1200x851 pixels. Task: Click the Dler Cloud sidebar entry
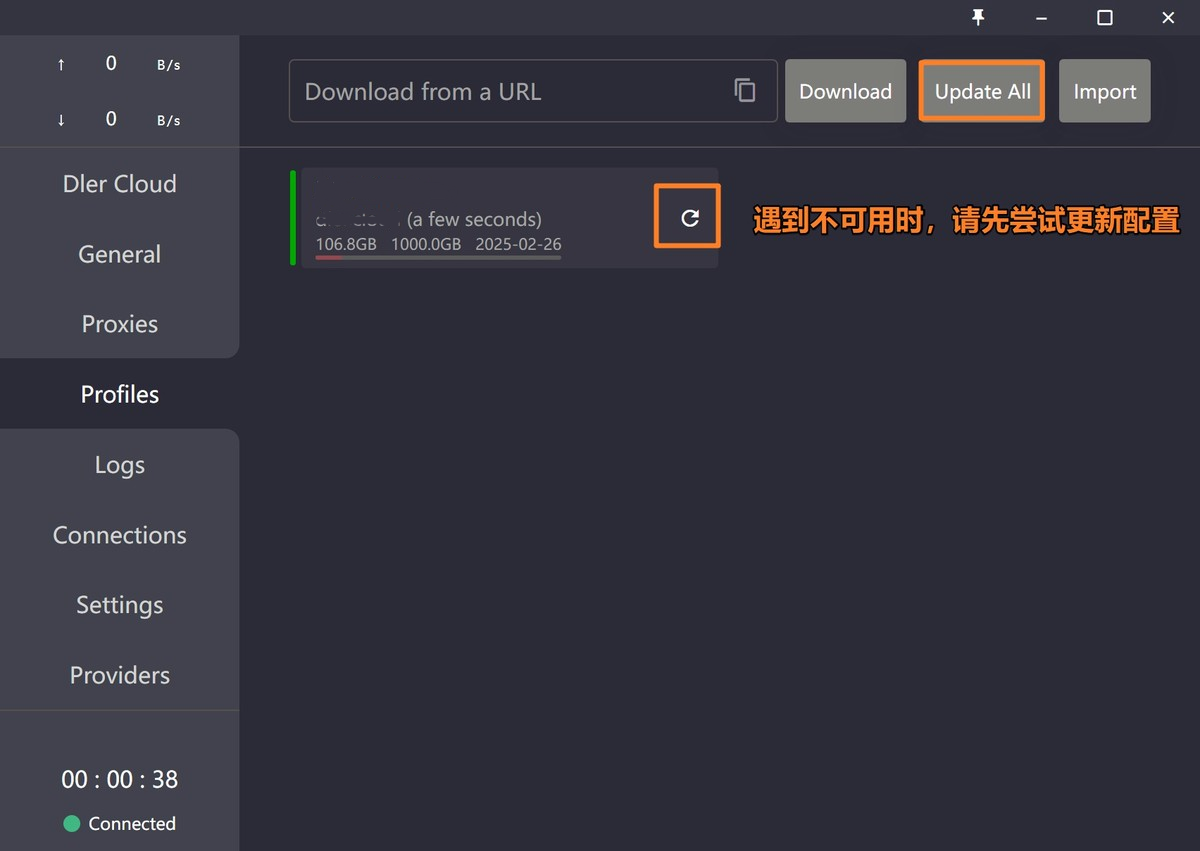tap(119, 184)
